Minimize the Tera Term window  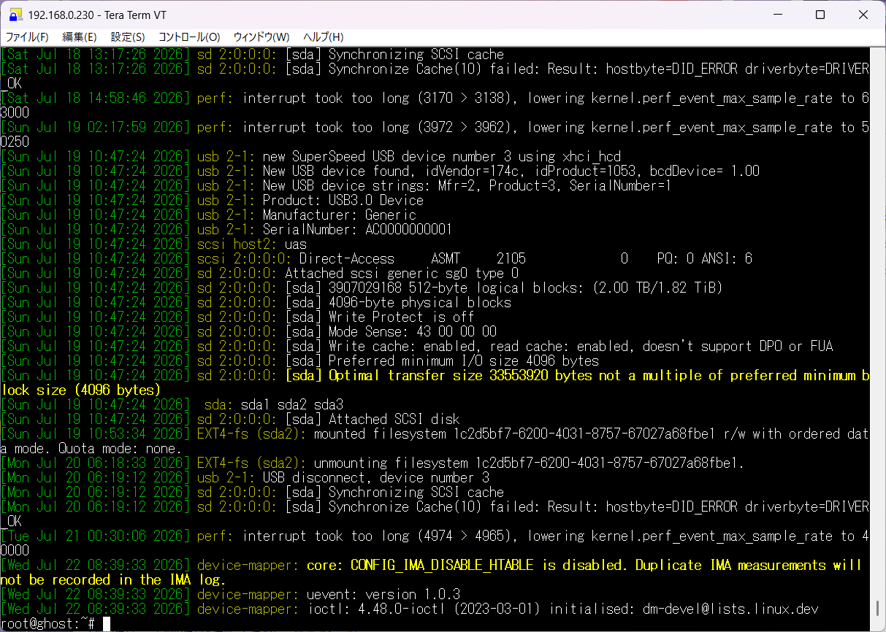tap(778, 15)
